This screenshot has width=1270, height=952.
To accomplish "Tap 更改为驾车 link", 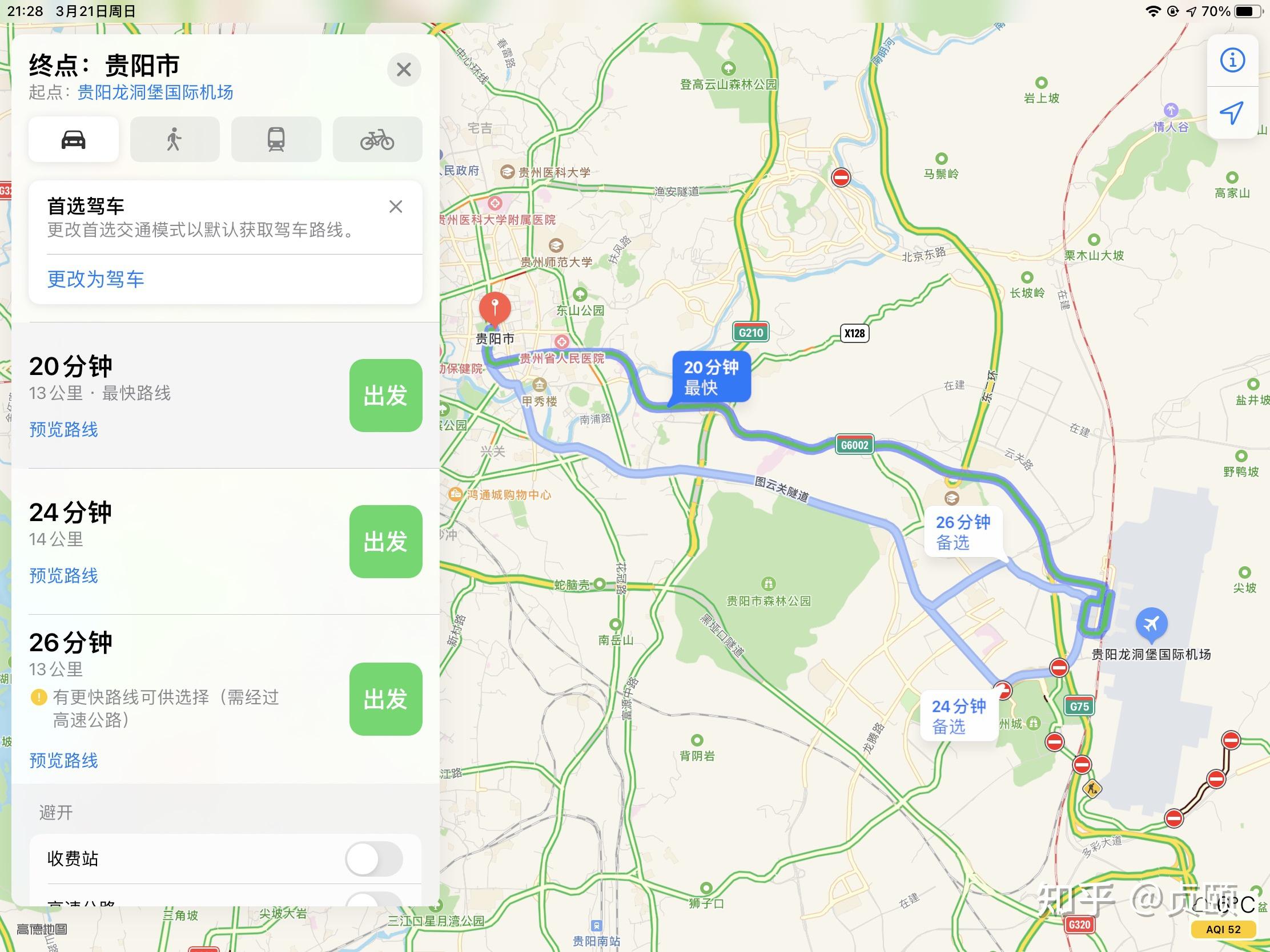I will click(x=96, y=279).
